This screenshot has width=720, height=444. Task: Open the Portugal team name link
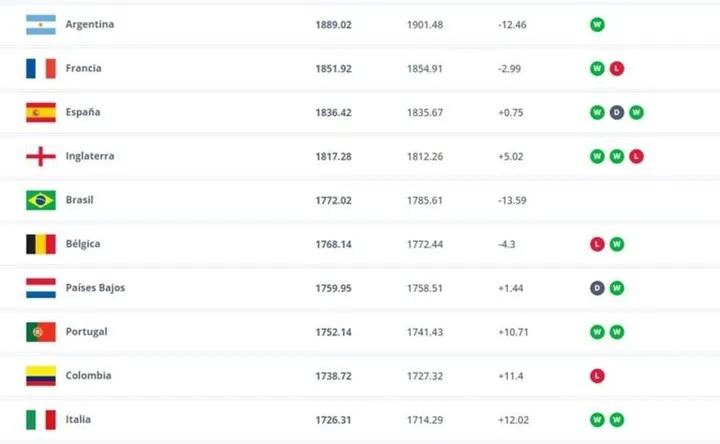click(86, 332)
